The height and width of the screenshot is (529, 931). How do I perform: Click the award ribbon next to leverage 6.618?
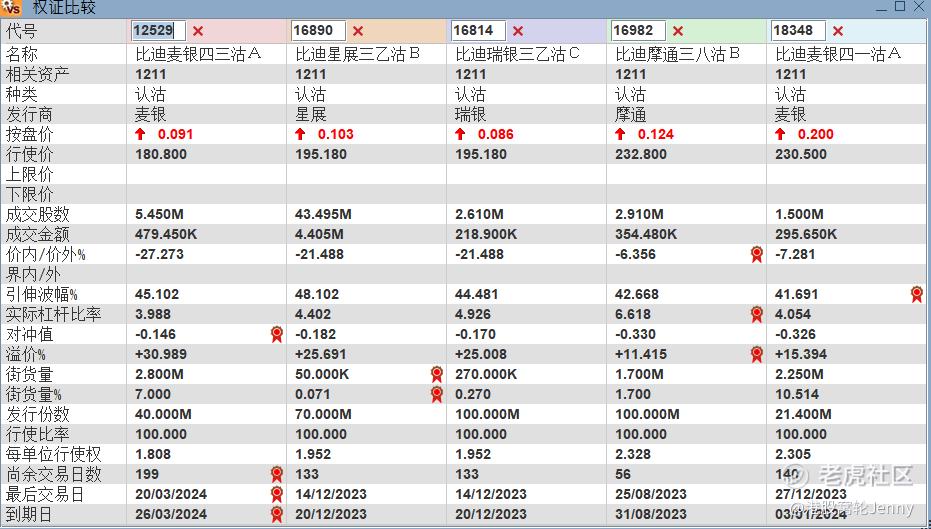click(756, 315)
